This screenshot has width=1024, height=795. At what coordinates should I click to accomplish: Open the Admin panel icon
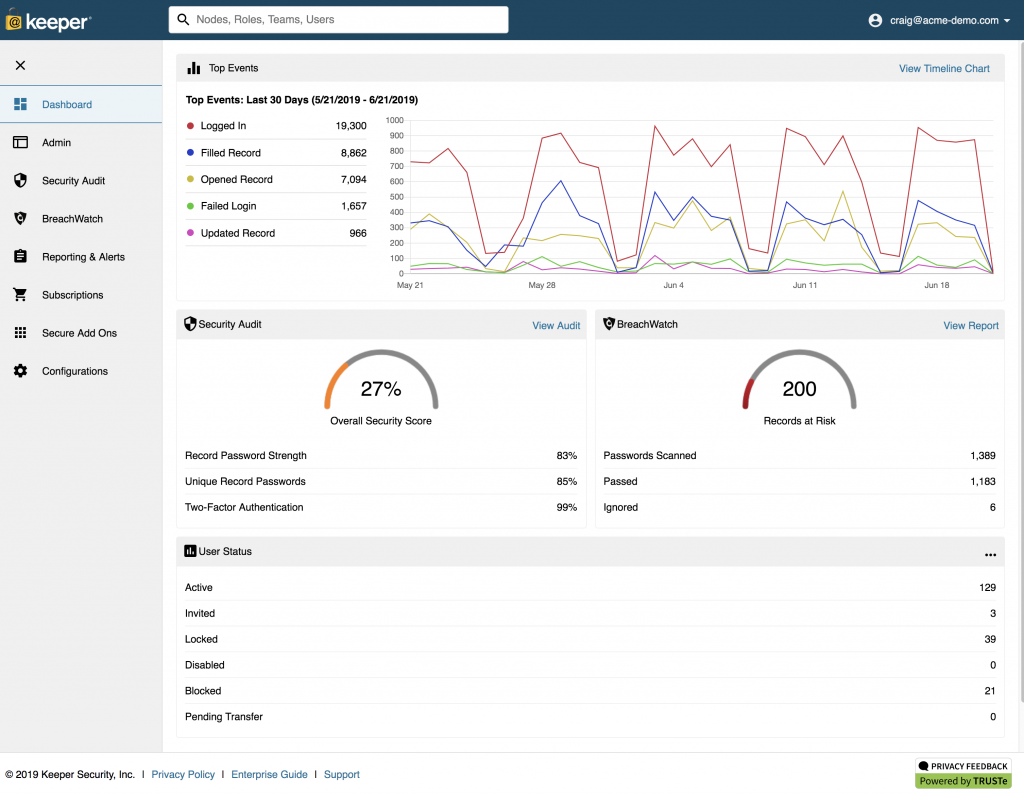tap(18, 142)
